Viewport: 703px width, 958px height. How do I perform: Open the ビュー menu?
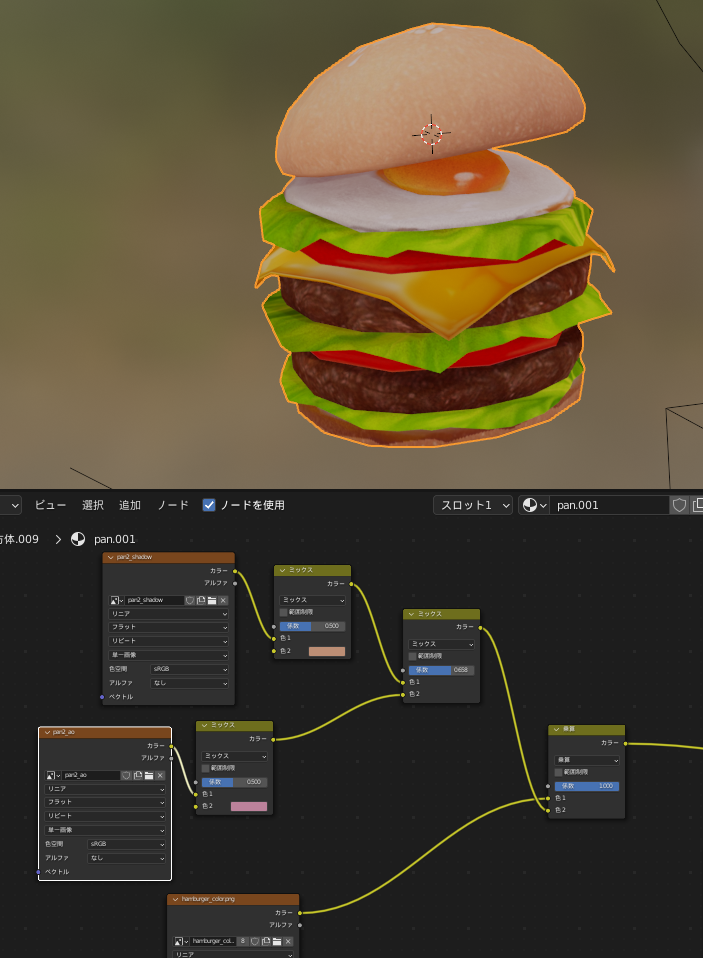click(50, 505)
